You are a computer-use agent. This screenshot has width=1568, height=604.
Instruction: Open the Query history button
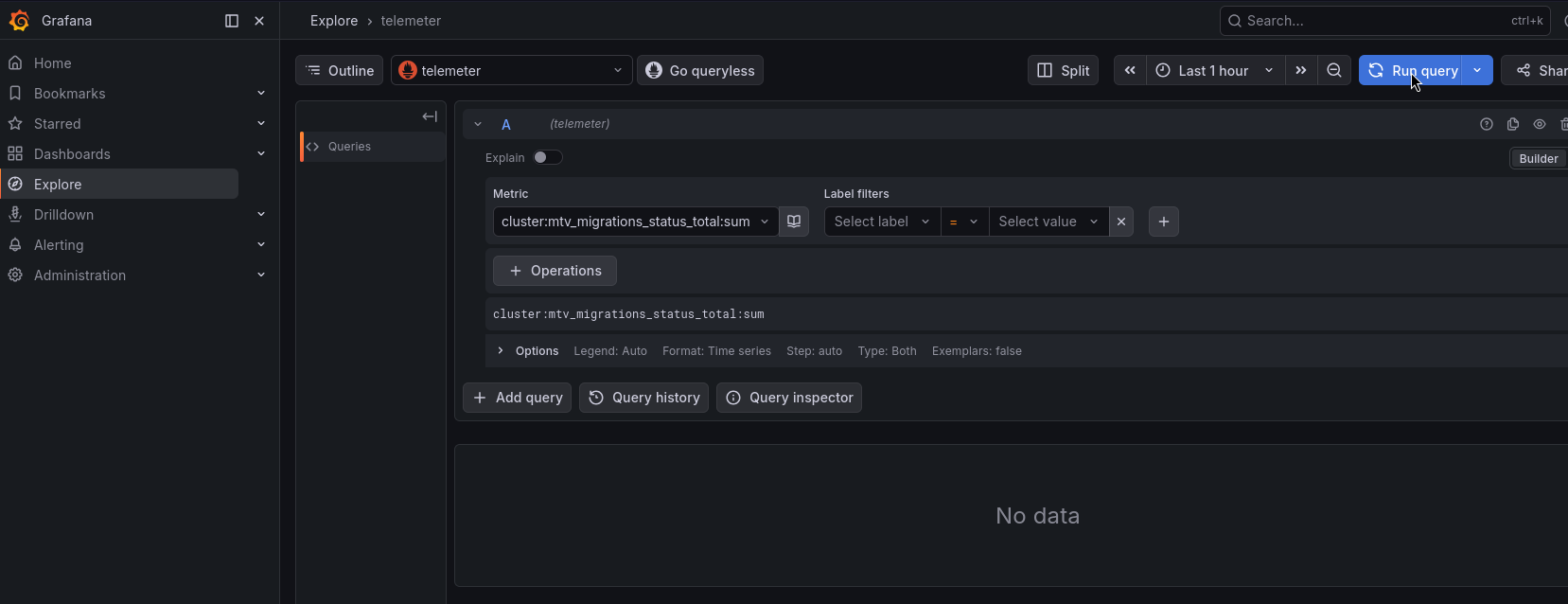[x=644, y=398]
